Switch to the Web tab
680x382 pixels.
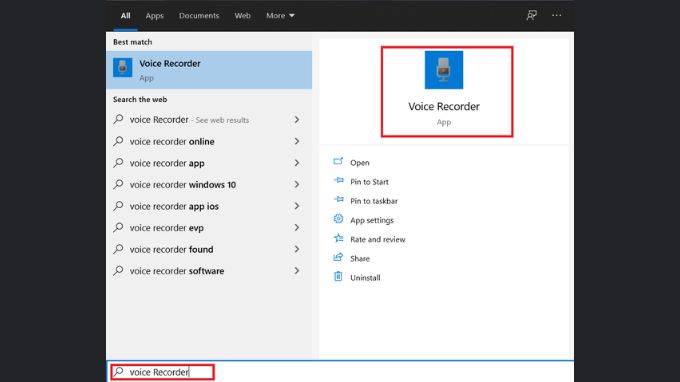[x=242, y=16]
